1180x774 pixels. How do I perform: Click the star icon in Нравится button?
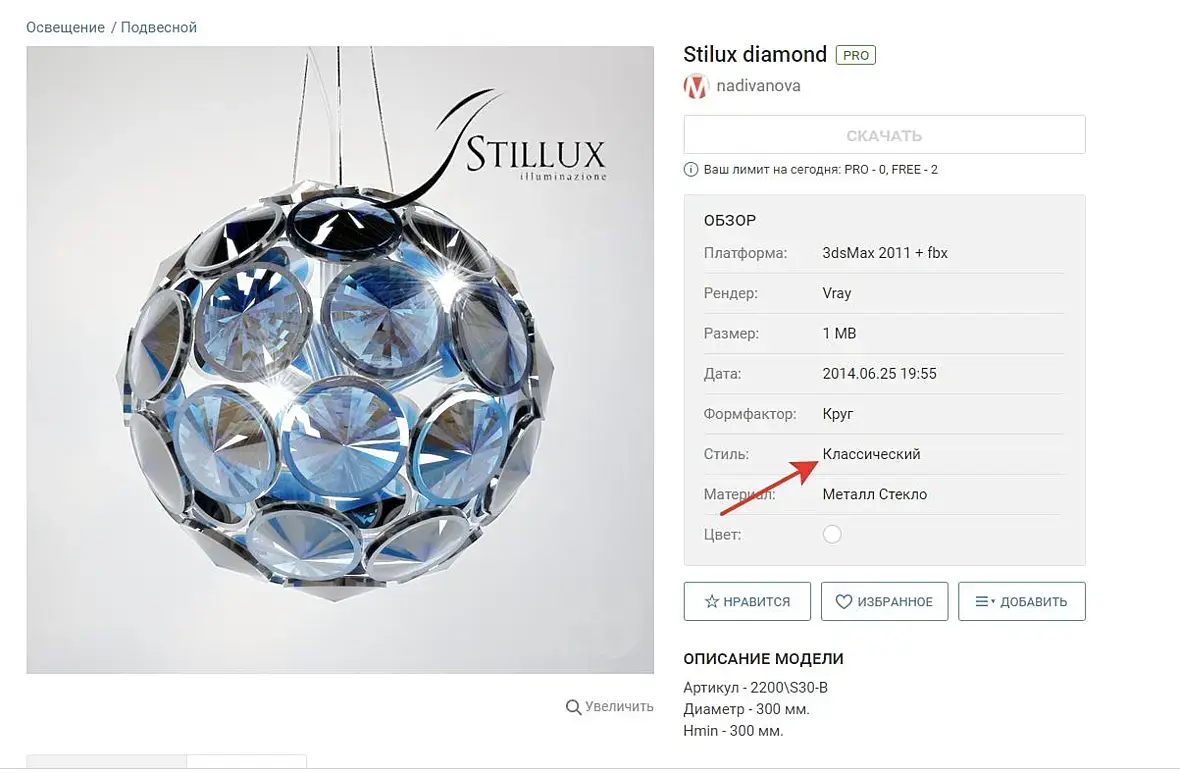coord(711,601)
